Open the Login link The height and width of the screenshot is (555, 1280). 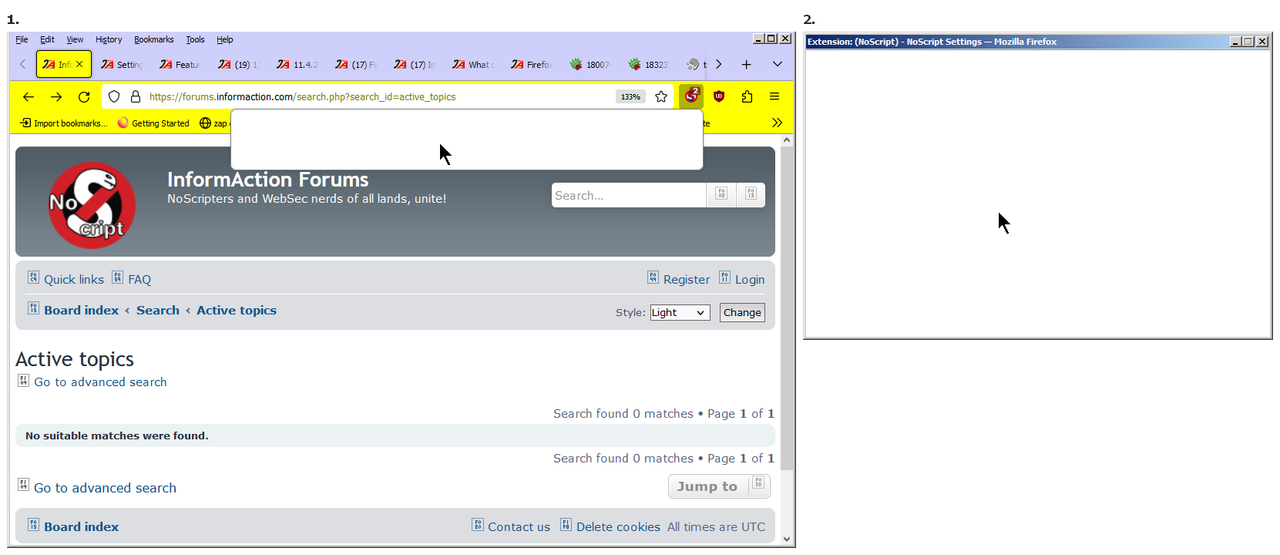click(x=750, y=279)
